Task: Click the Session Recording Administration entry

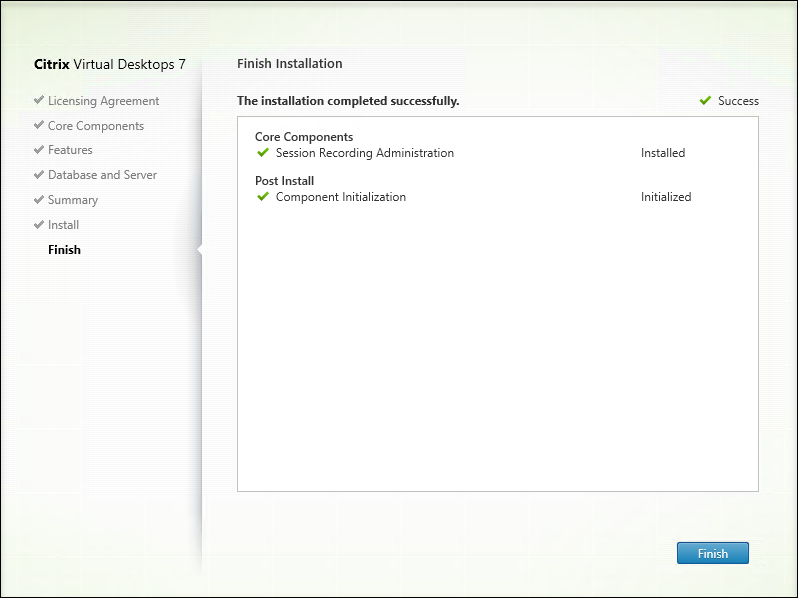Action: tap(364, 153)
